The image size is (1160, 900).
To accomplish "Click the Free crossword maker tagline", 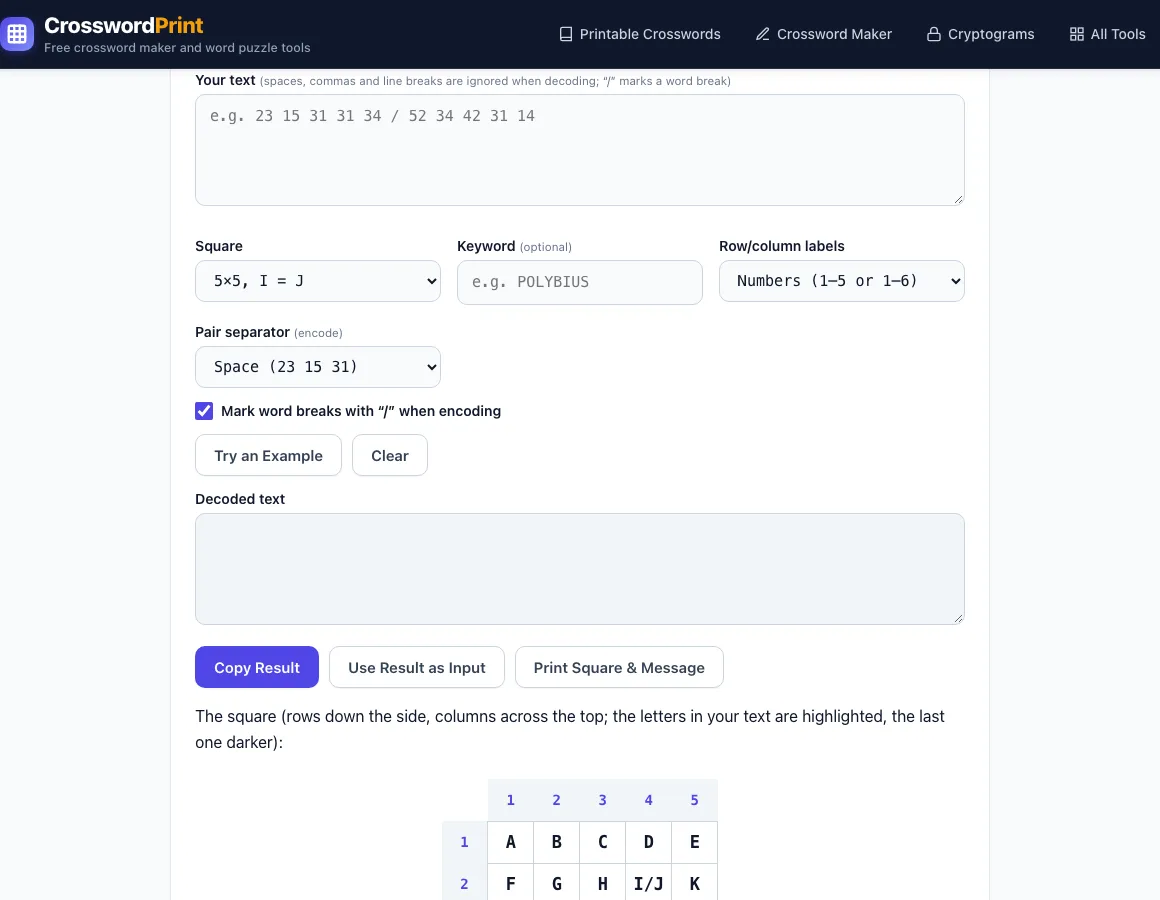I will click(x=178, y=48).
